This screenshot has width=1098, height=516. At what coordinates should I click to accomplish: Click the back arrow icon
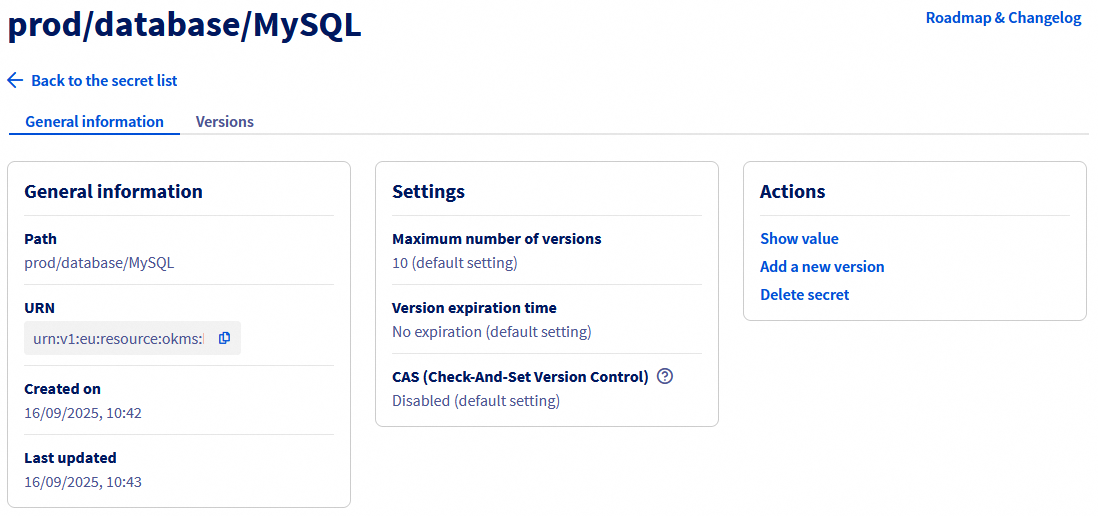(15, 80)
